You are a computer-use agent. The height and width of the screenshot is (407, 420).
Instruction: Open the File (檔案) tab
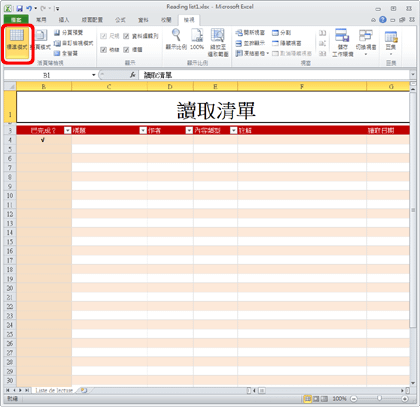[16, 20]
